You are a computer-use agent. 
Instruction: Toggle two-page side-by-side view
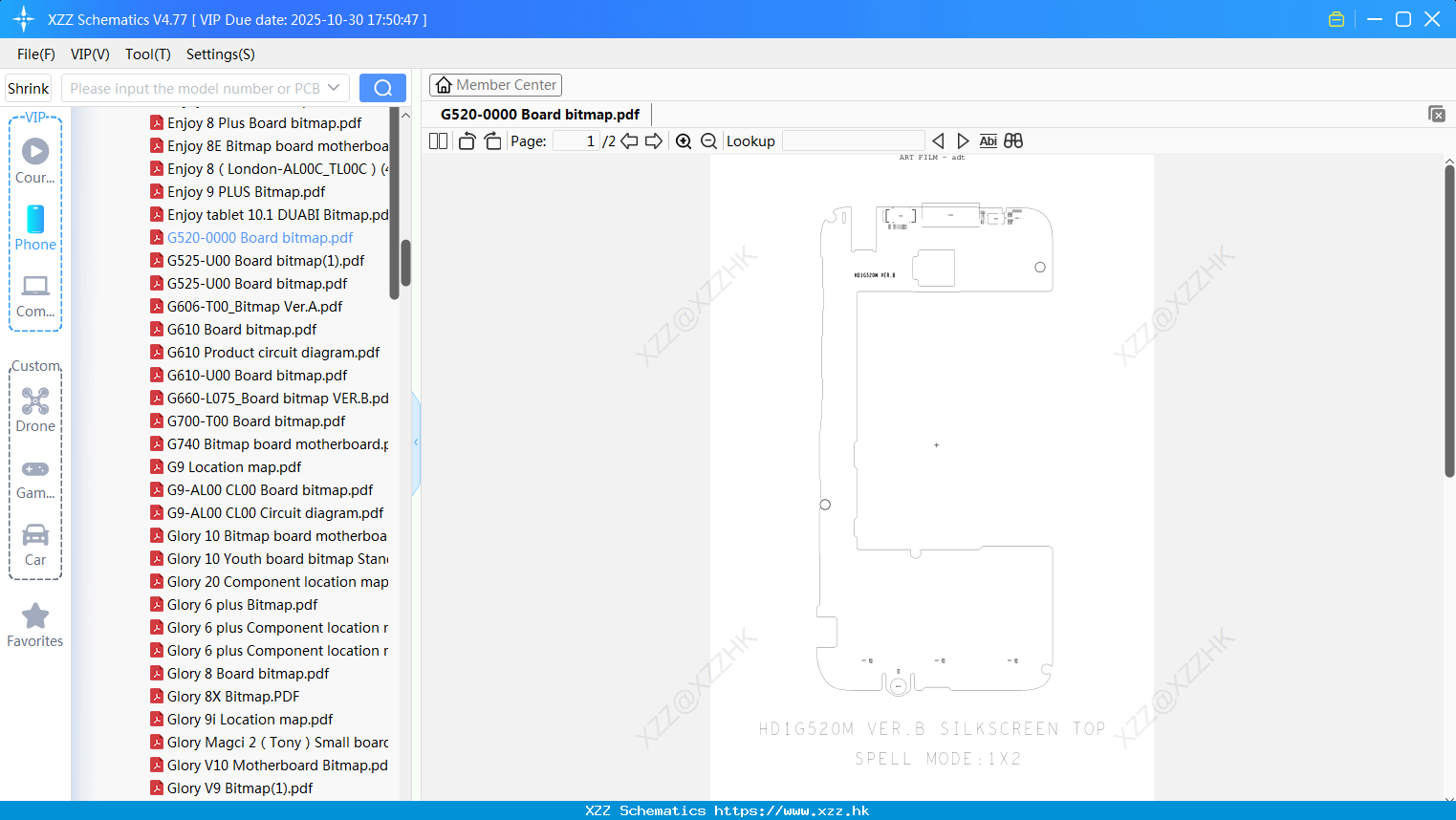439,140
